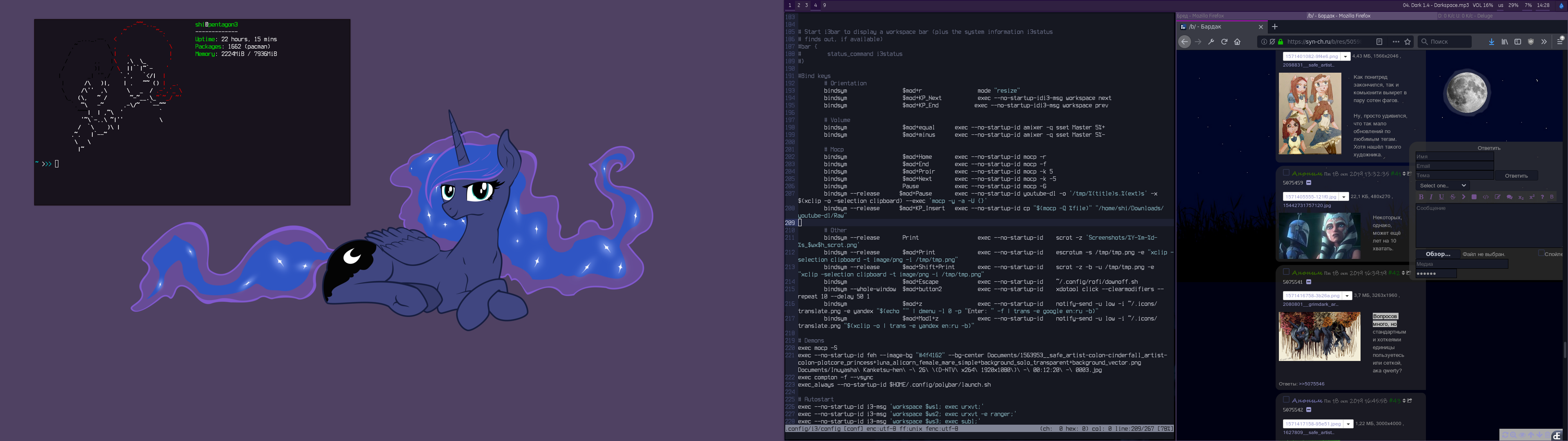Tick checkbox of post #42

tap(1286, 272)
